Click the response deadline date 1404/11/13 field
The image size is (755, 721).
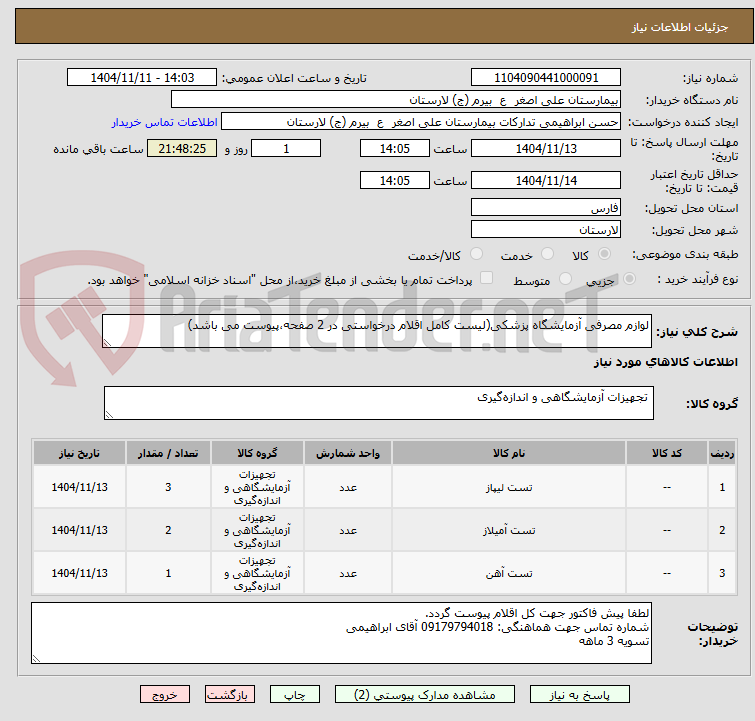pos(546,148)
